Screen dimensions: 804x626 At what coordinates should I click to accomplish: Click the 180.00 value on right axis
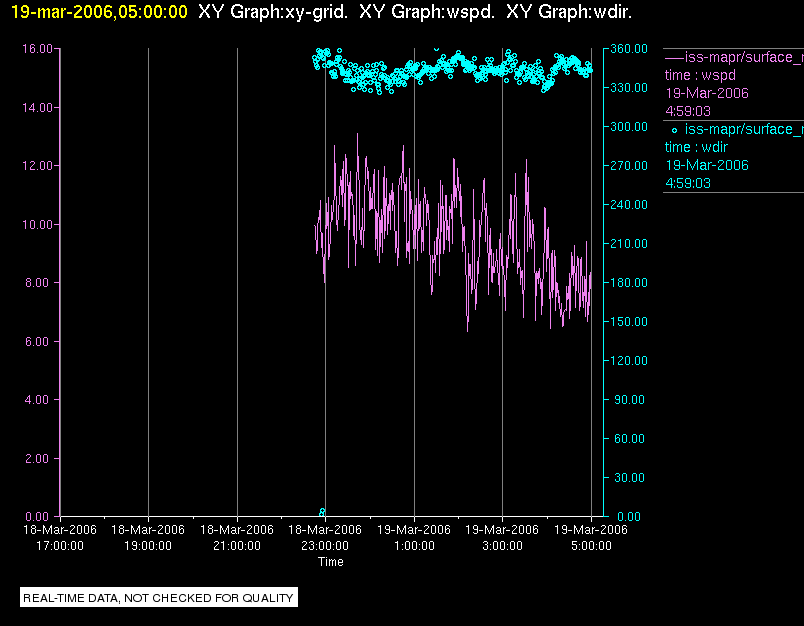pos(629,283)
